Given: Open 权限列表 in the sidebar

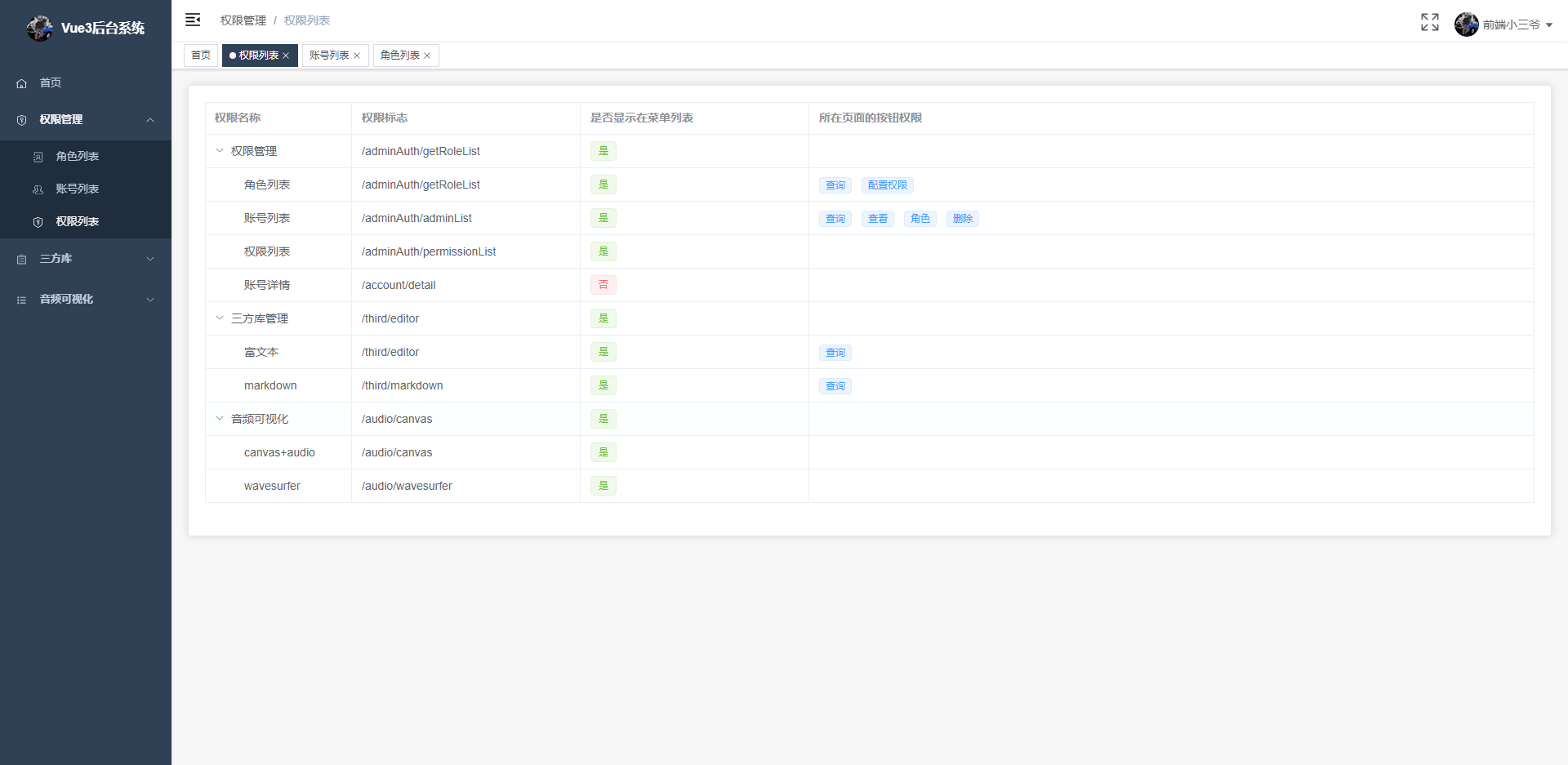Looking at the screenshot, I should pyautogui.click(x=86, y=221).
